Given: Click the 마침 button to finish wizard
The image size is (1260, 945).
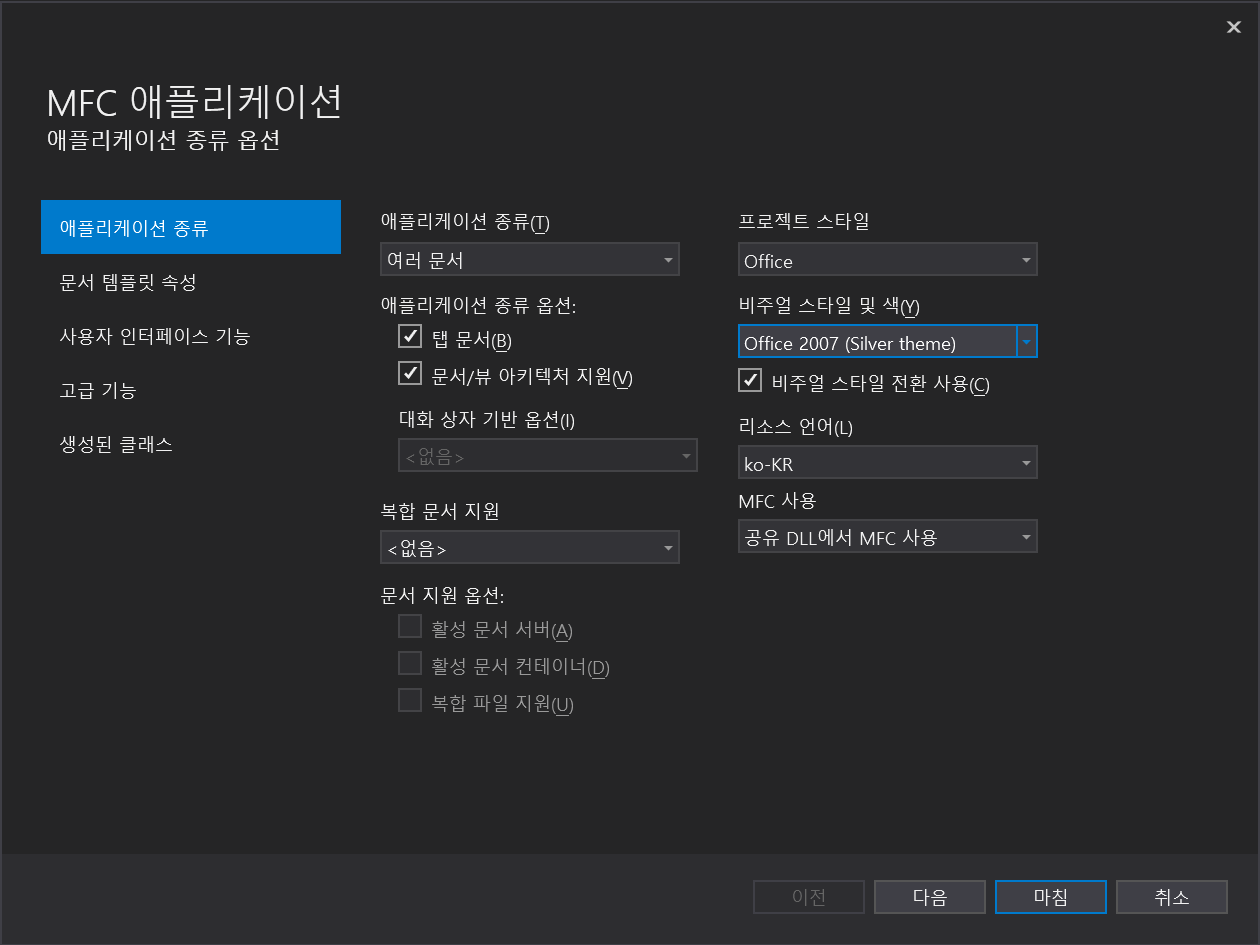Looking at the screenshot, I should click(x=1050, y=897).
